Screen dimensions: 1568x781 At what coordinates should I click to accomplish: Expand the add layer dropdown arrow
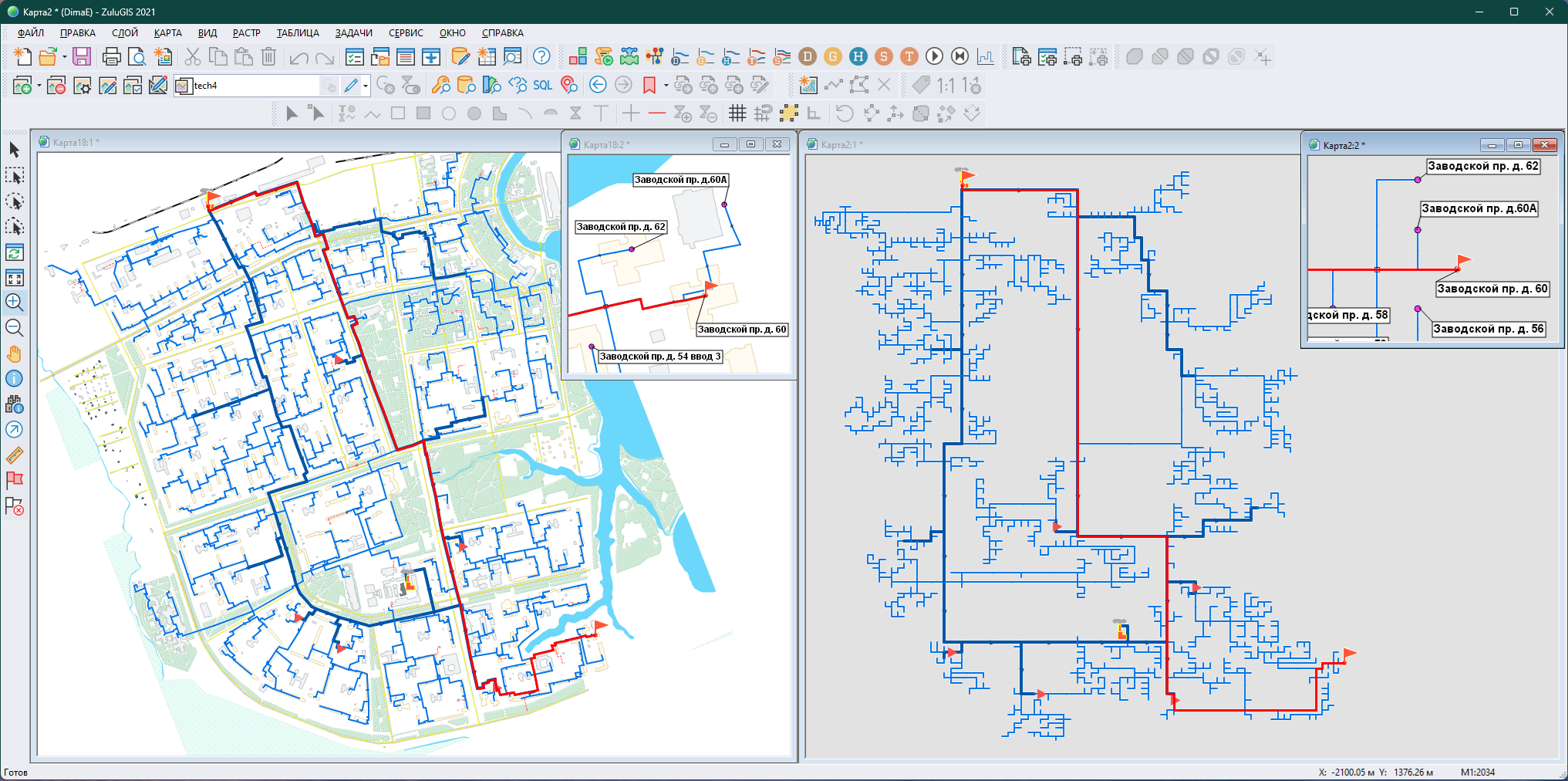pos(39,86)
